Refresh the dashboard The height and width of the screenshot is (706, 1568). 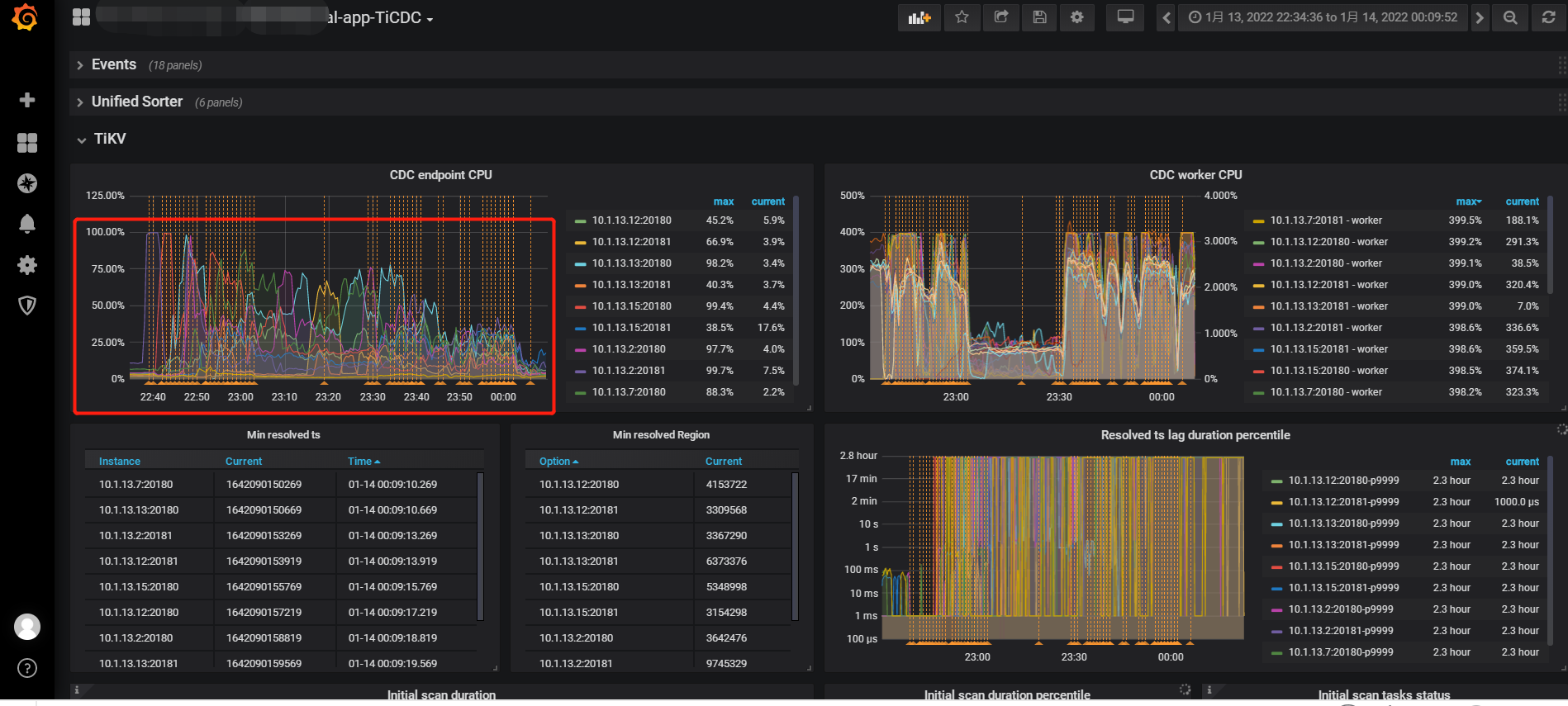(x=1548, y=17)
